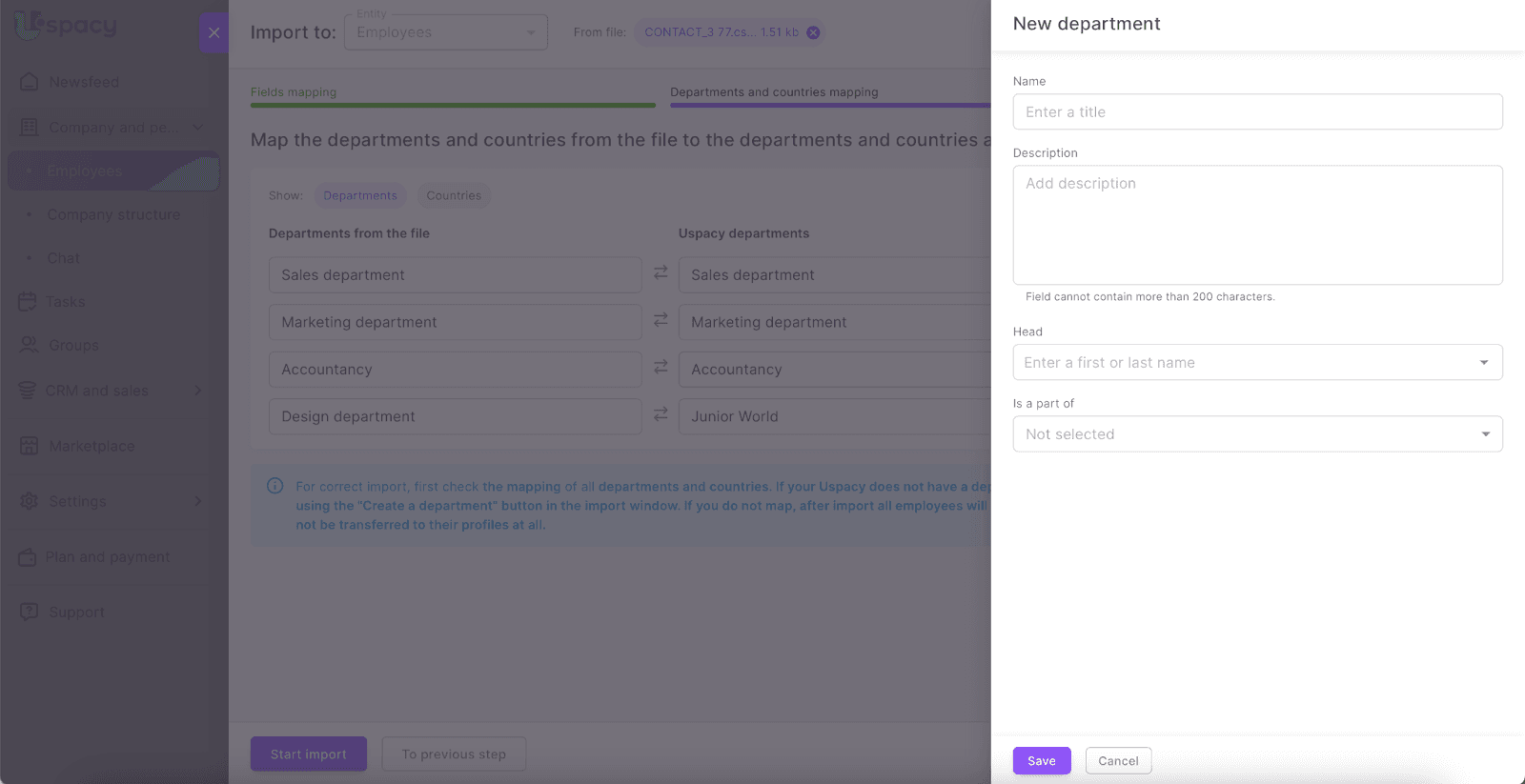The width and height of the screenshot is (1525, 784).
Task: Save the new department
Action: click(1041, 760)
